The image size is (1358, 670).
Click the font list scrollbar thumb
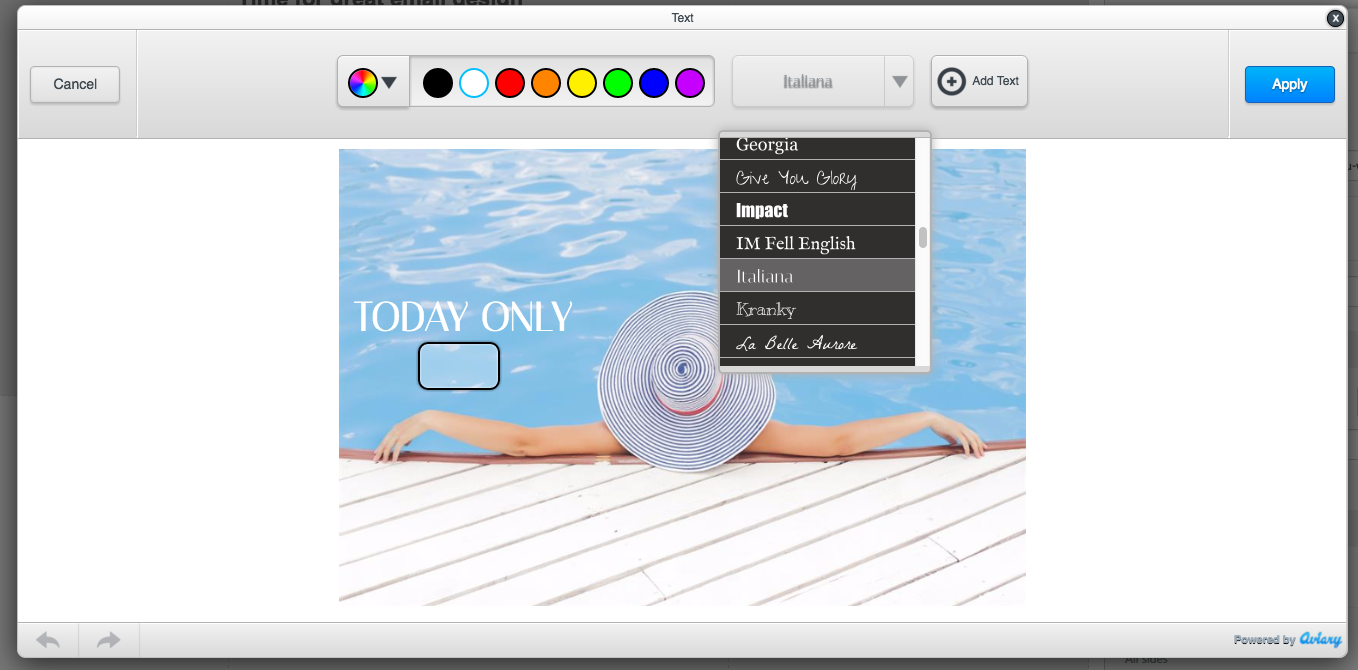[923, 237]
